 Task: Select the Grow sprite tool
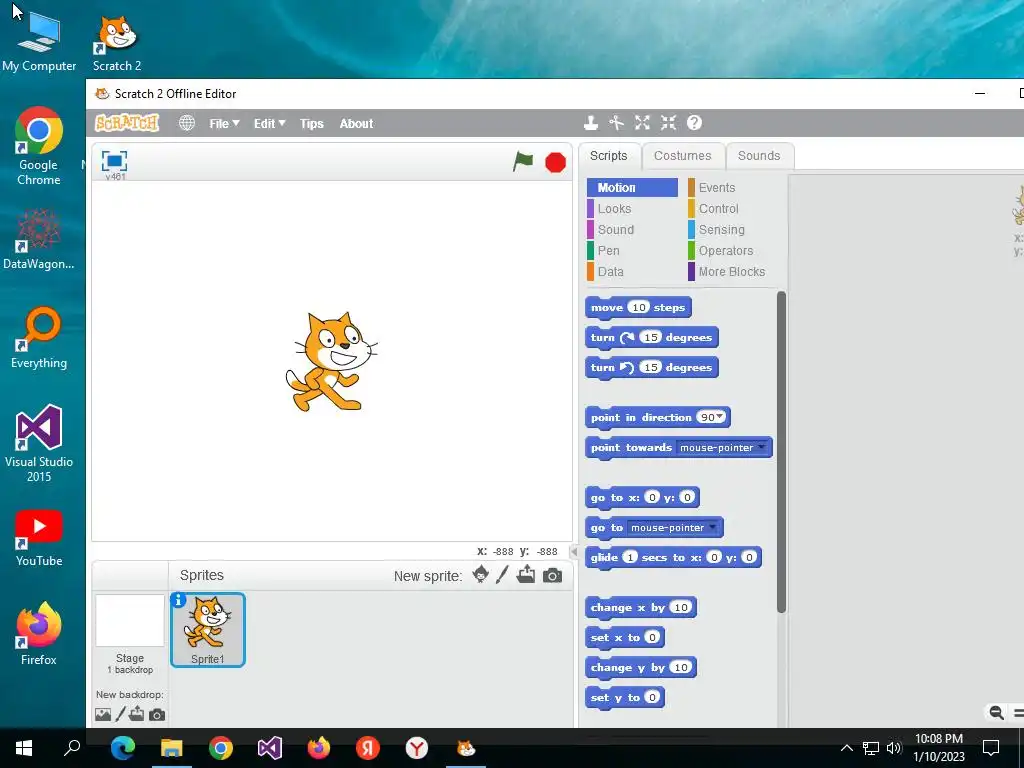tap(642, 123)
